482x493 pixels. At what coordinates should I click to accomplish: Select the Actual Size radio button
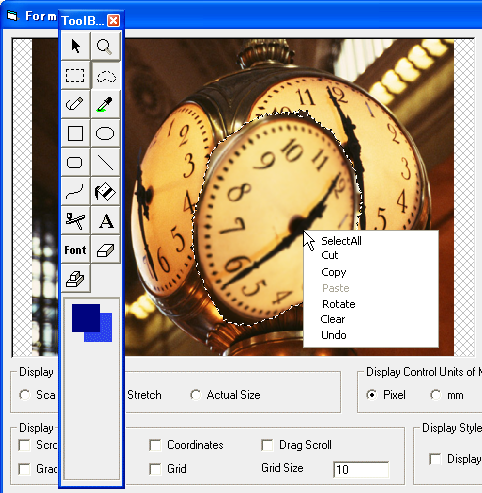coord(195,395)
